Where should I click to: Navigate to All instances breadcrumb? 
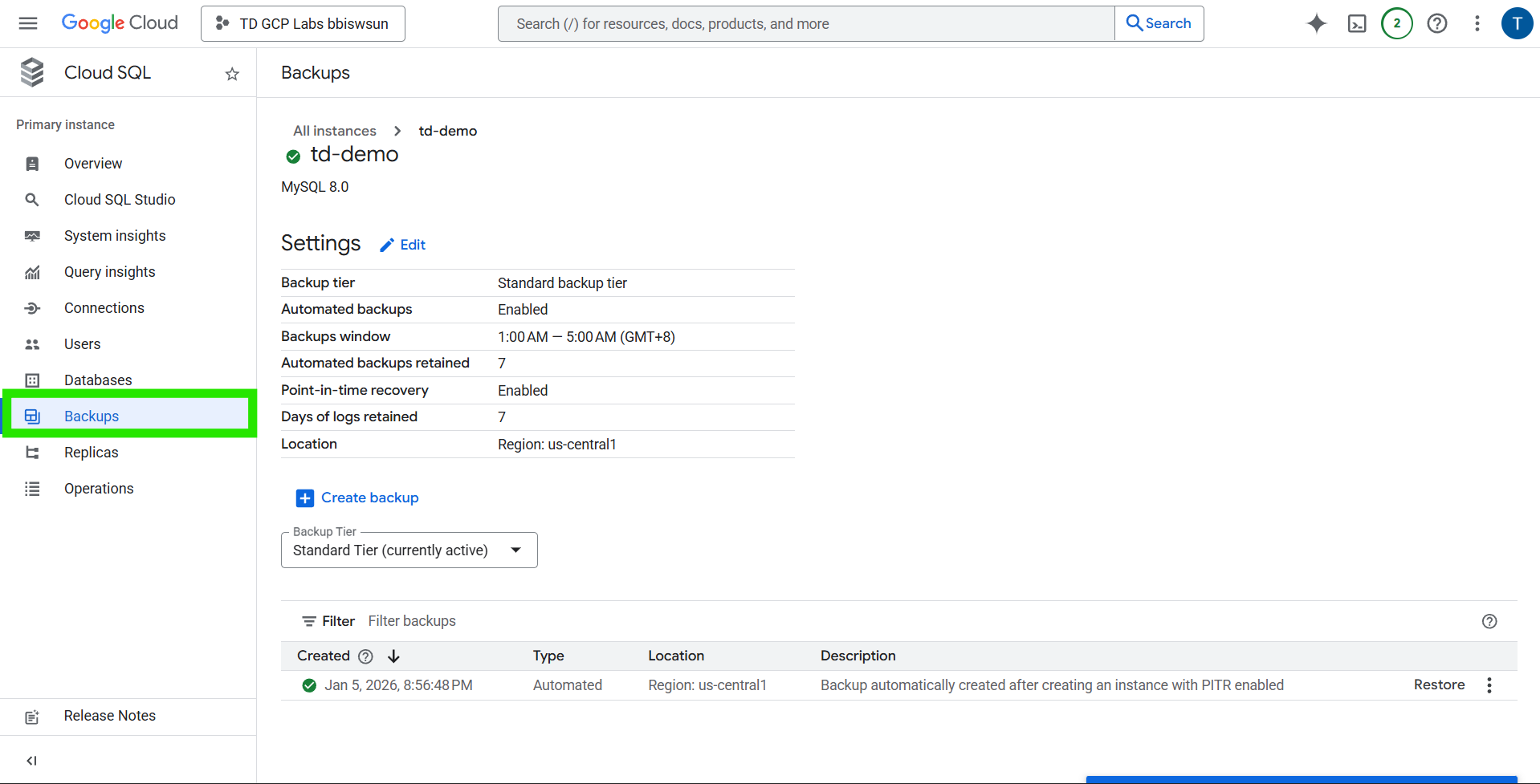[x=334, y=131]
